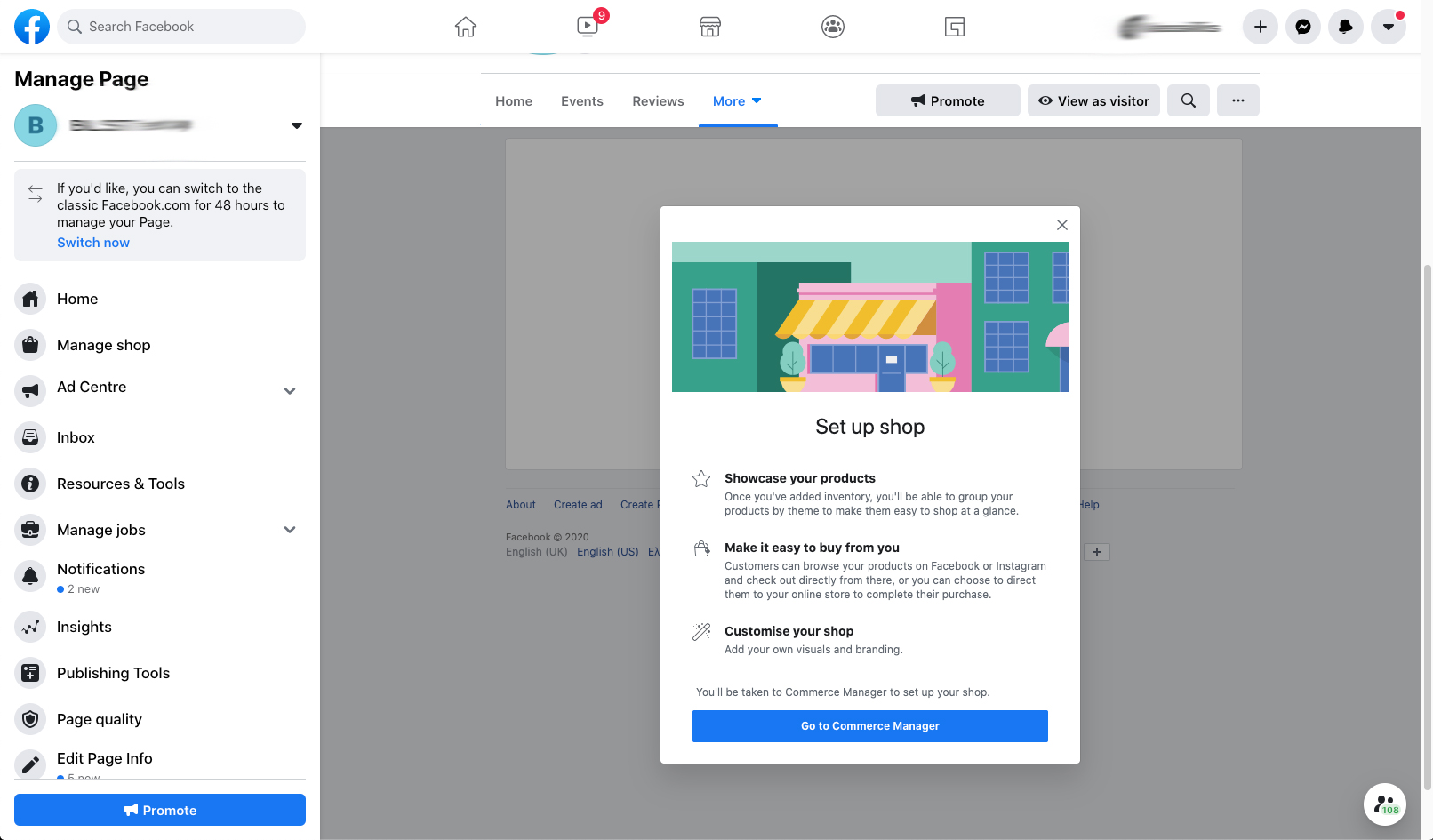Open Groups icon in top navigation

coord(833,27)
